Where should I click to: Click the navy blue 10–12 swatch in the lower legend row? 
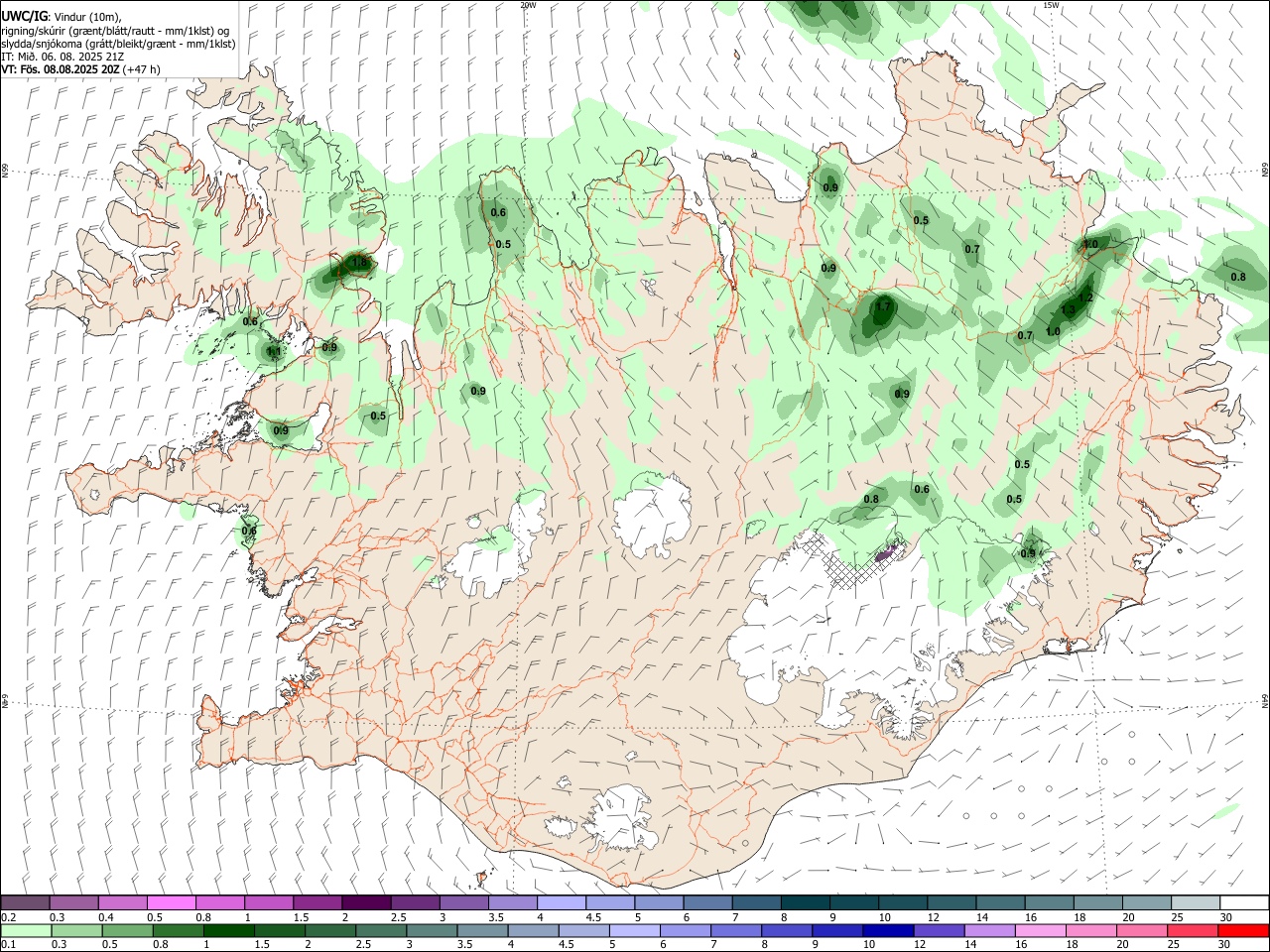pos(888,930)
